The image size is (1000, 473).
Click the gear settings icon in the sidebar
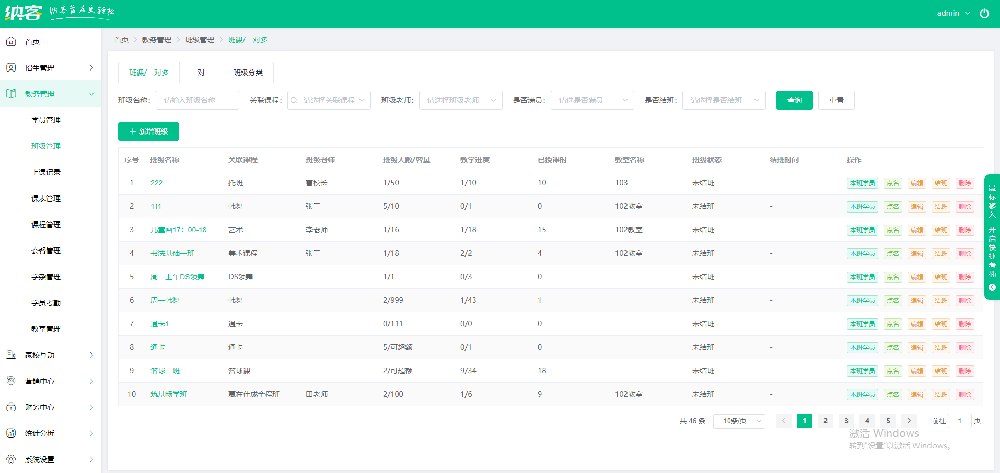10,459
